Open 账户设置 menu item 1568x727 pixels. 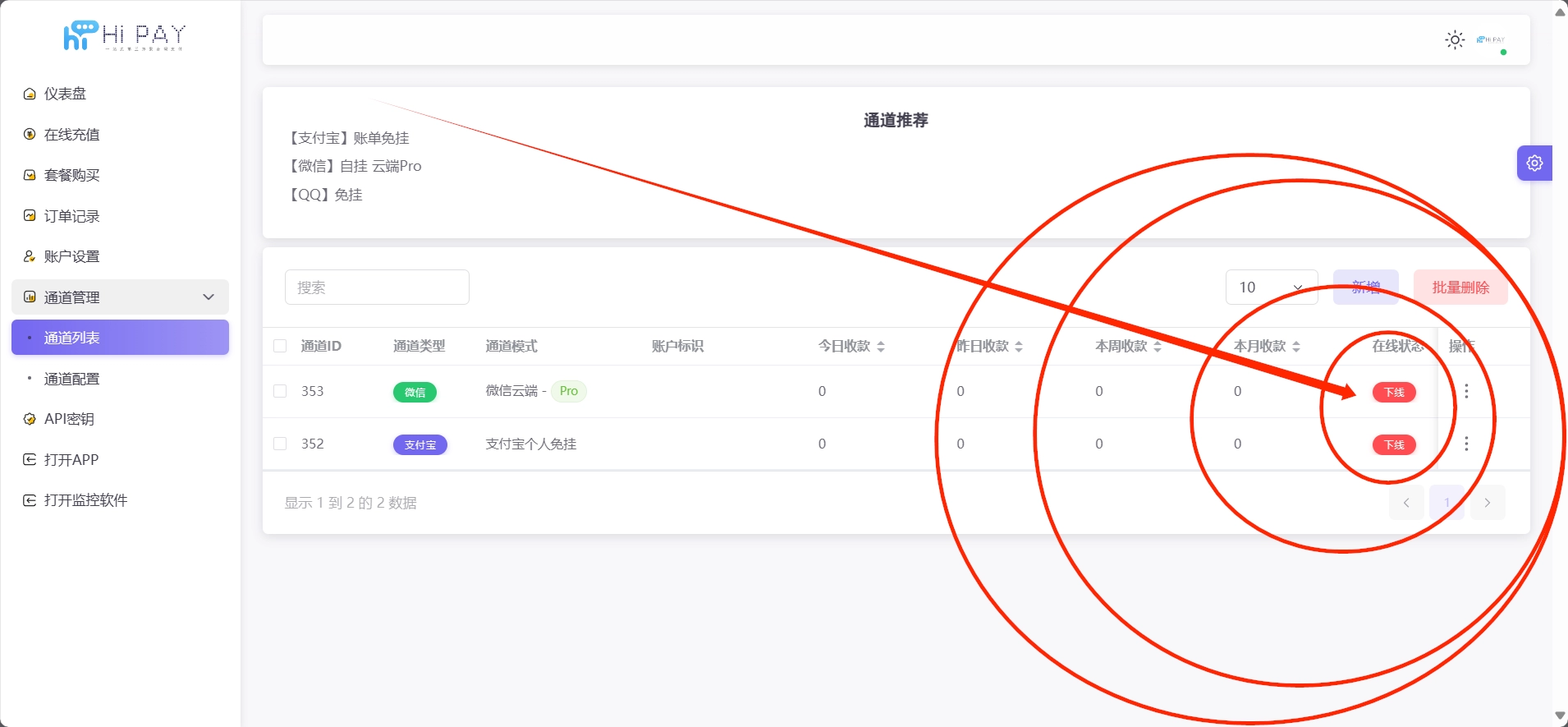[120, 256]
